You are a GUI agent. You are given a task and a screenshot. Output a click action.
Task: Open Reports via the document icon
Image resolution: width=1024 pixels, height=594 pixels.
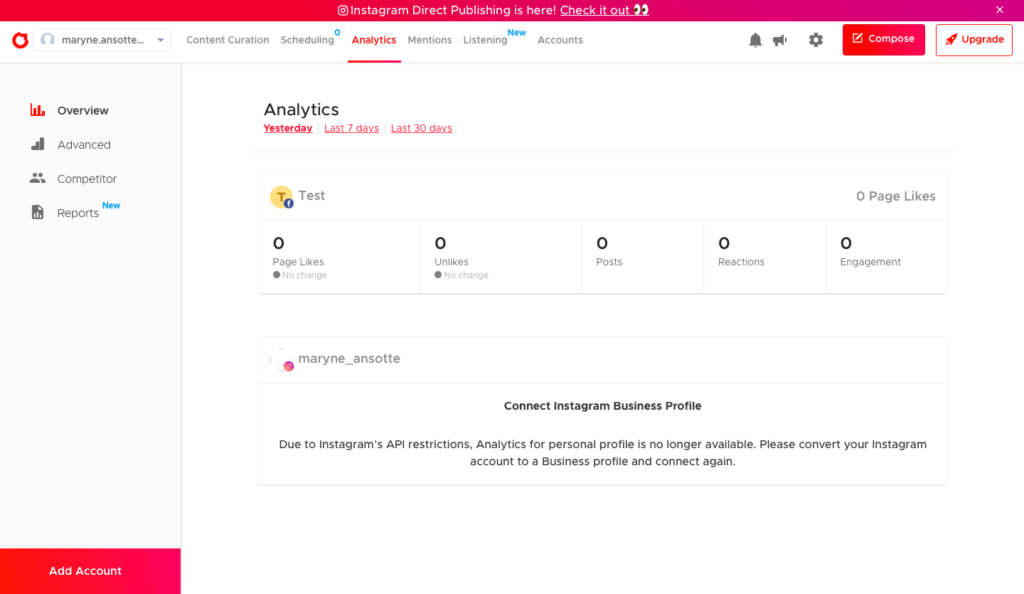coord(38,212)
